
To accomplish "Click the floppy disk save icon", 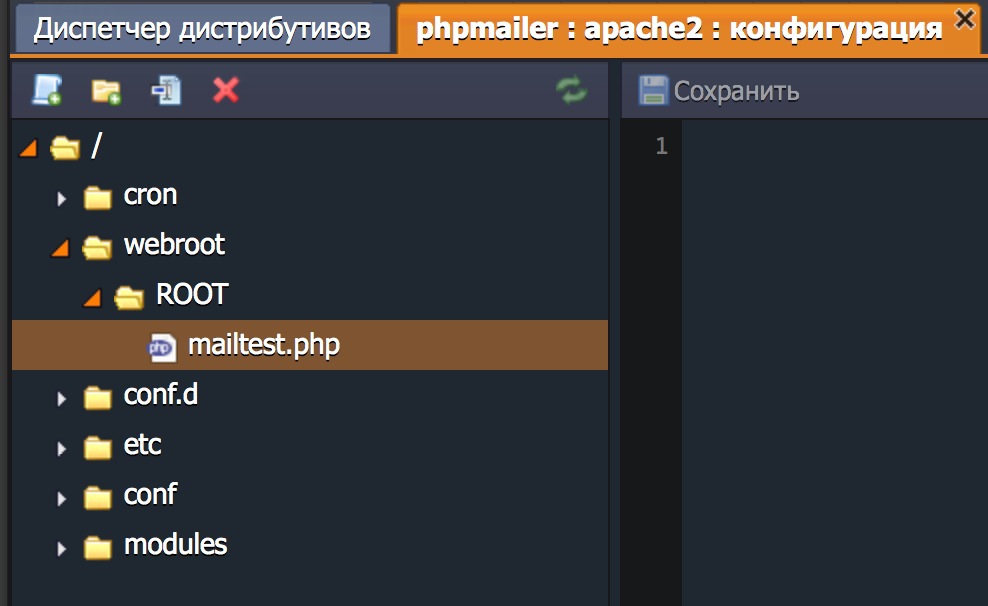I will pyautogui.click(x=653, y=91).
